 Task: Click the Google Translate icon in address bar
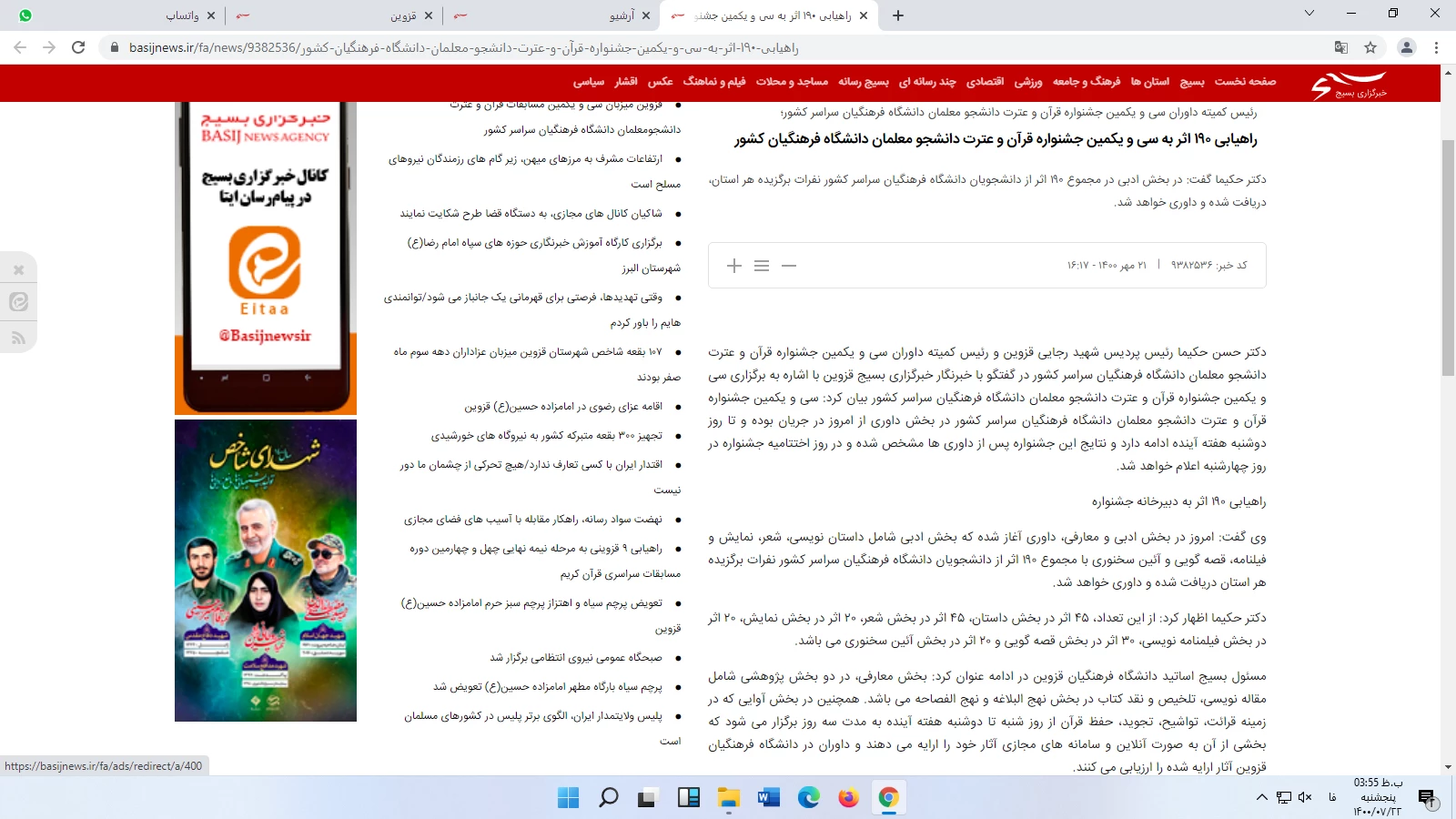click(x=1341, y=47)
